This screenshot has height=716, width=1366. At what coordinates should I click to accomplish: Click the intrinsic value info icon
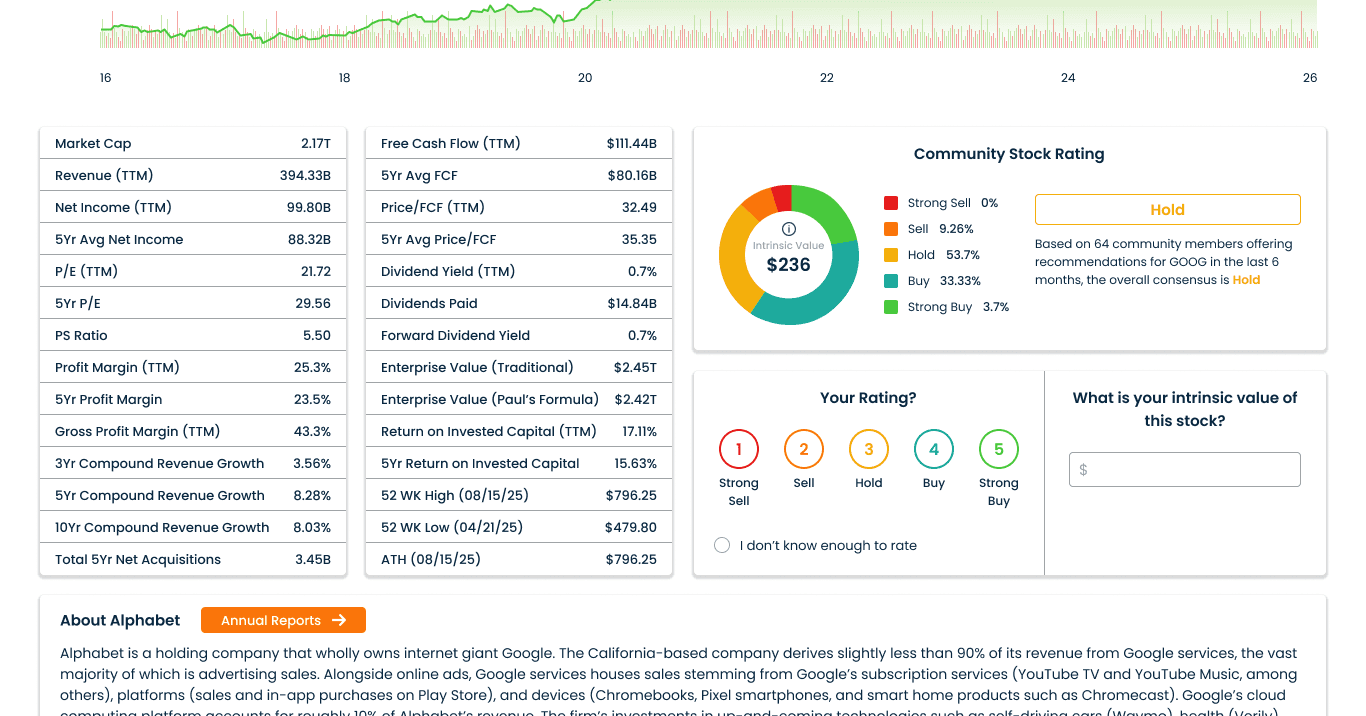point(789,227)
